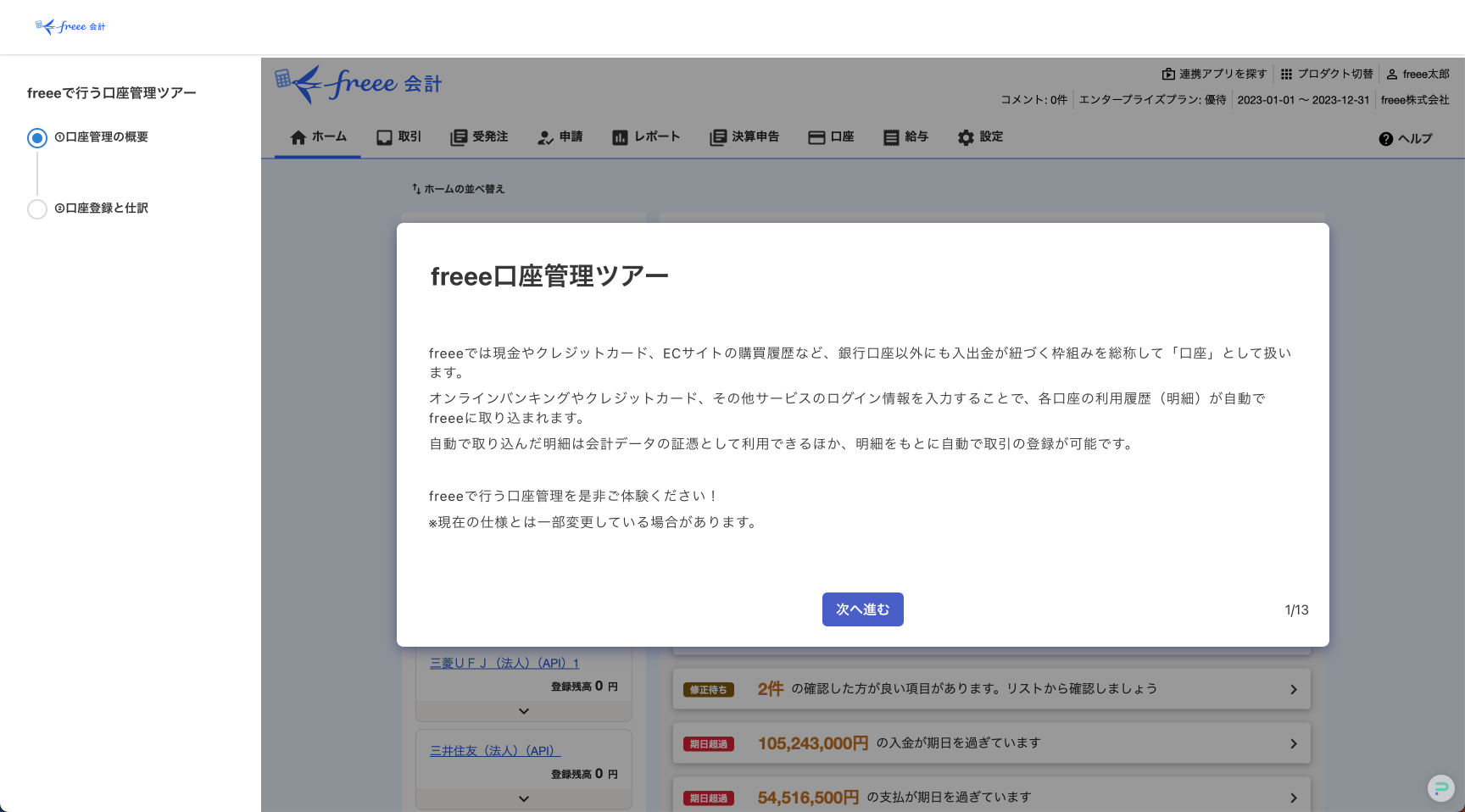The height and width of the screenshot is (812, 1465).
Task: Open プロダクト切替 switcher
Action: point(1334,75)
